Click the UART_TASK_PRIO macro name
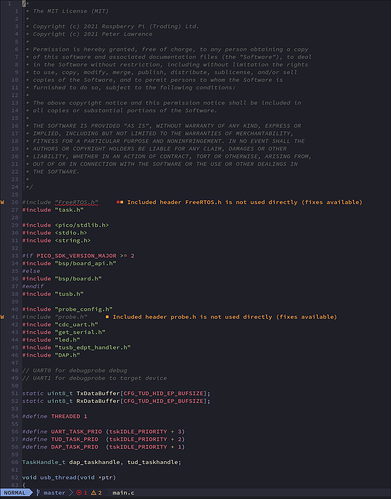 coord(76,432)
